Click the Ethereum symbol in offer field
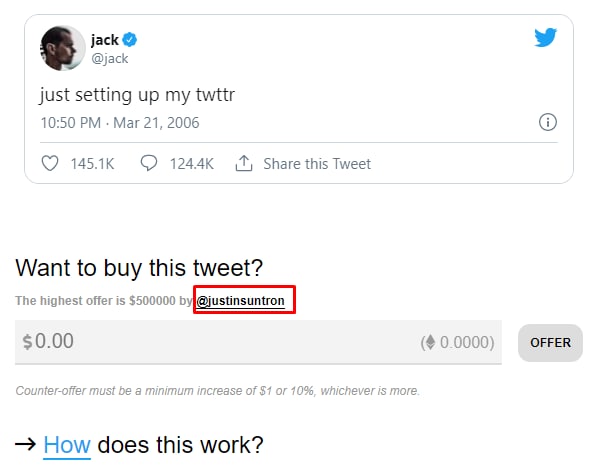This screenshot has width=613, height=473. click(431, 342)
